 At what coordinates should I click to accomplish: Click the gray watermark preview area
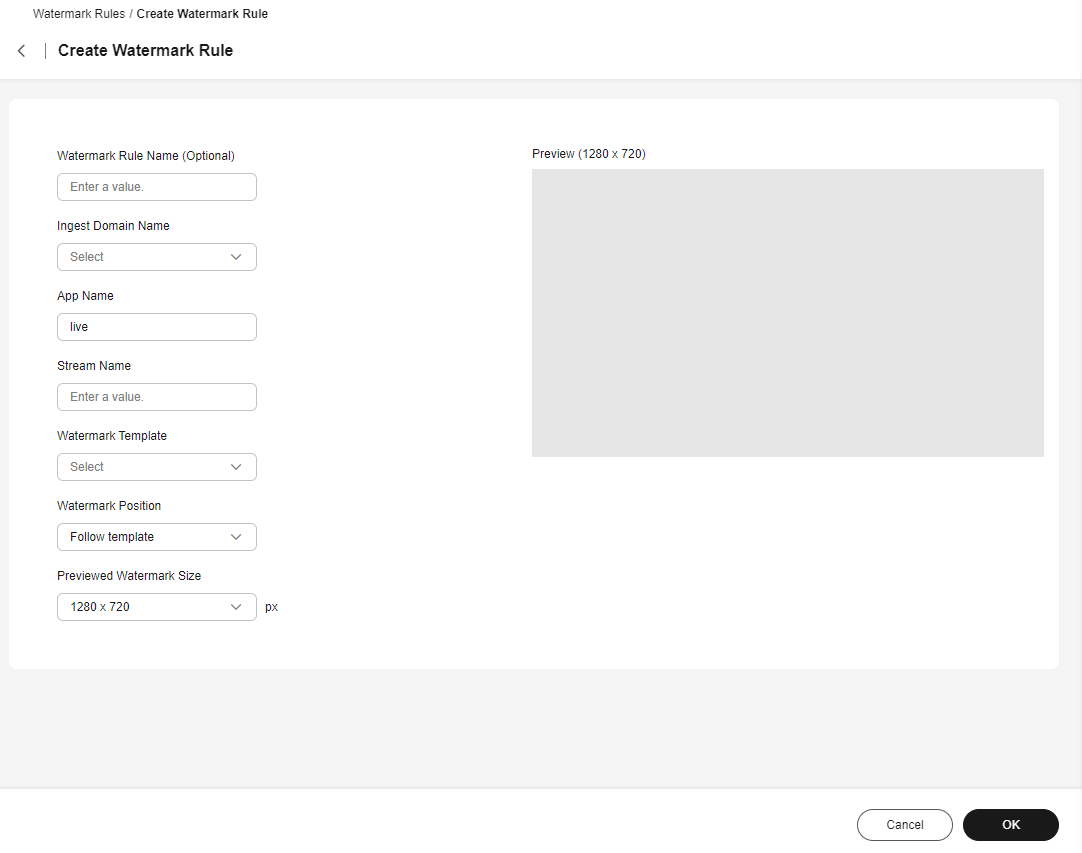pos(787,313)
